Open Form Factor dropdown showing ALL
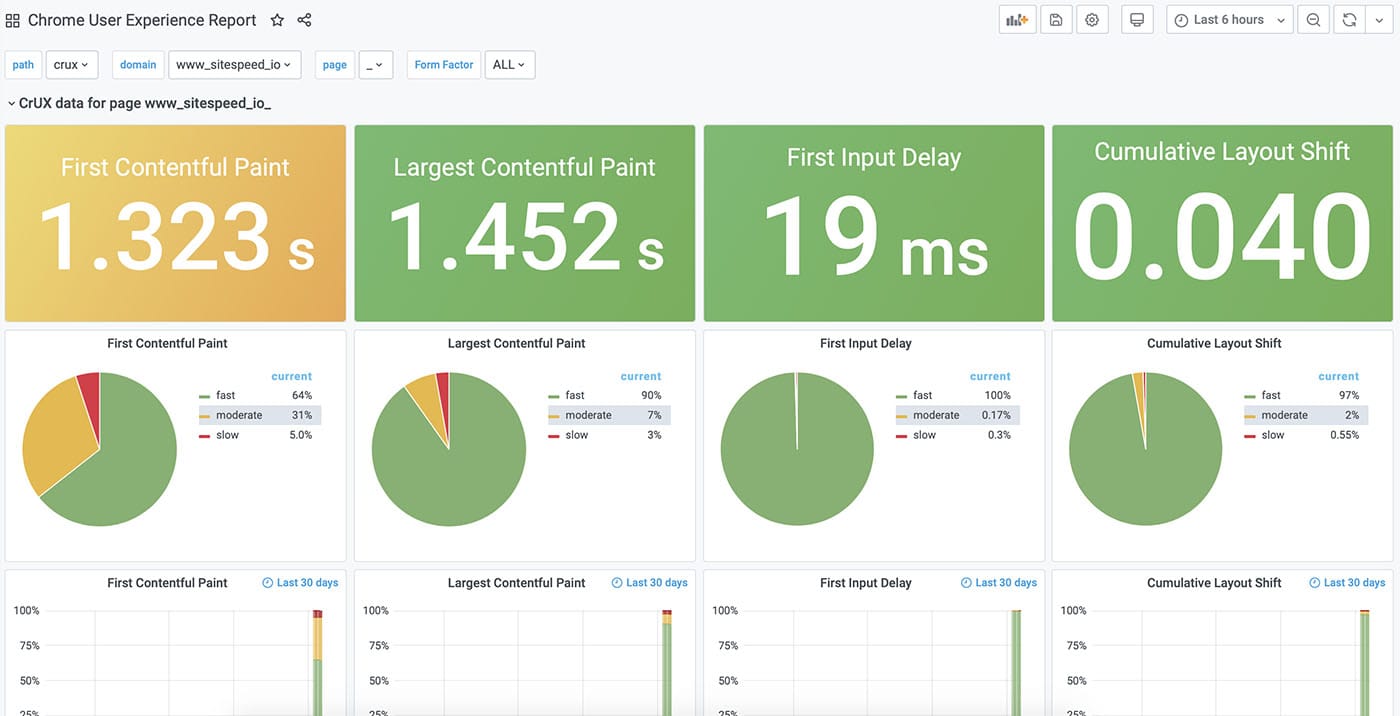The height and width of the screenshot is (716, 1400). tap(510, 65)
